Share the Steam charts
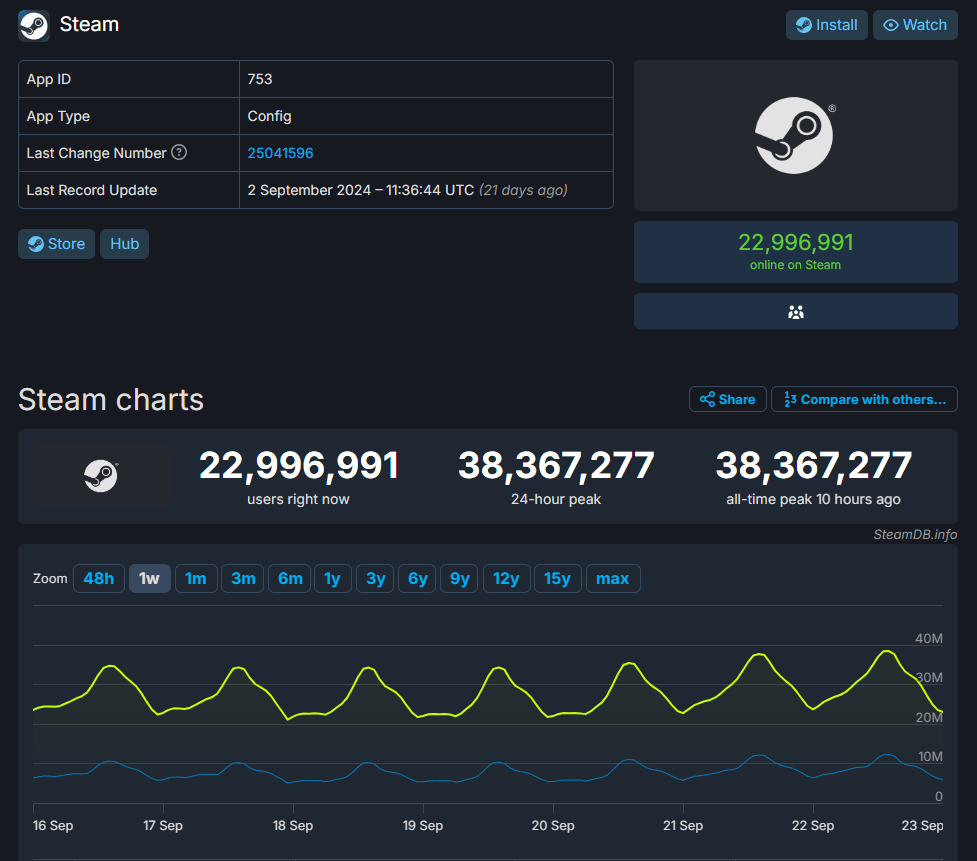The height and width of the screenshot is (861, 977). coord(727,399)
